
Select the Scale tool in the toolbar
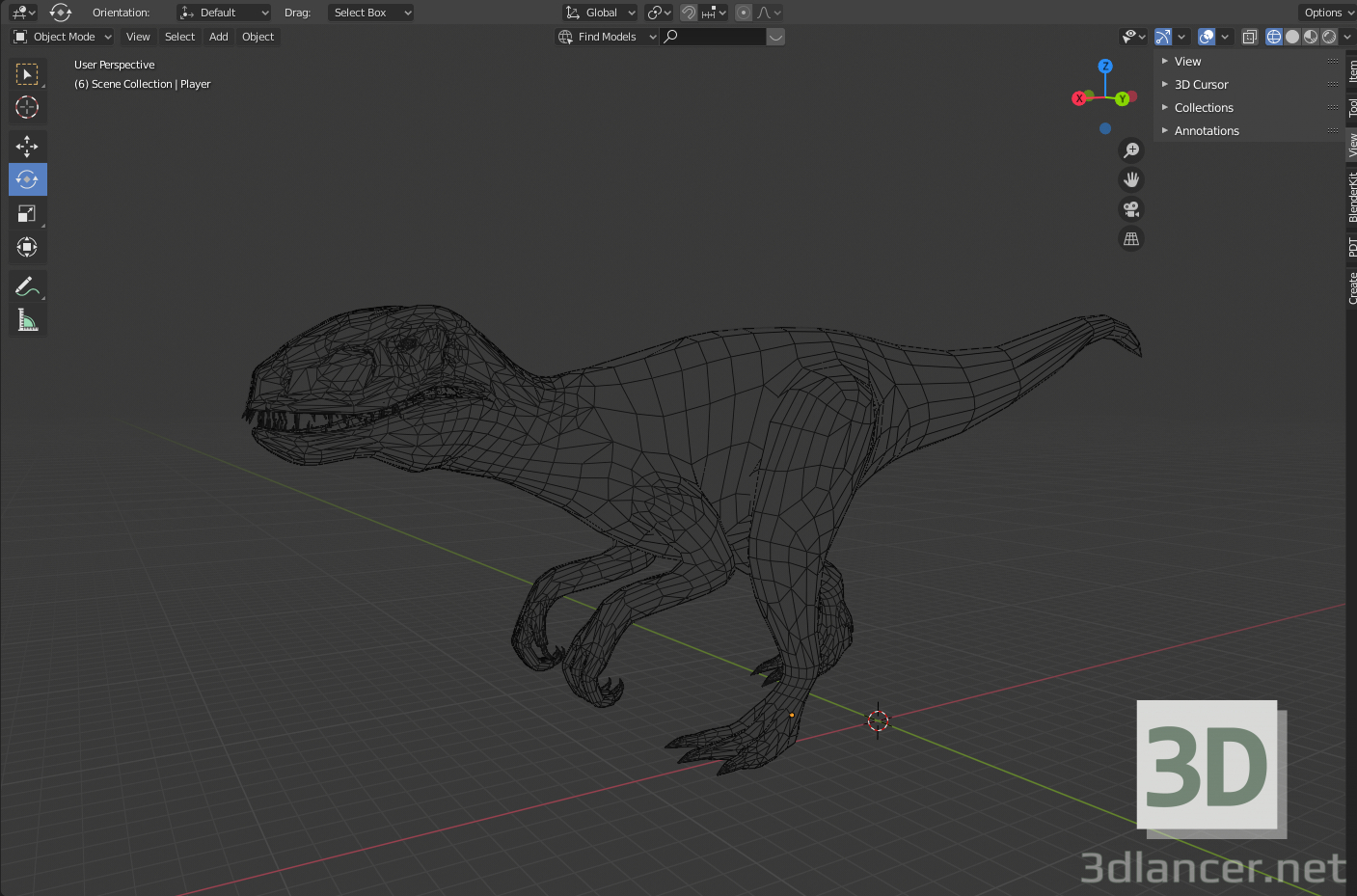27,213
